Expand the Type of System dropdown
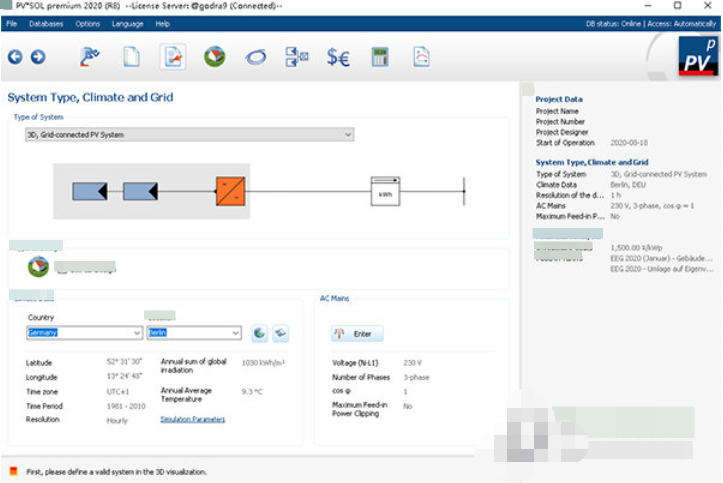The width and height of the screenshot is (723, 483). (347, 134)
